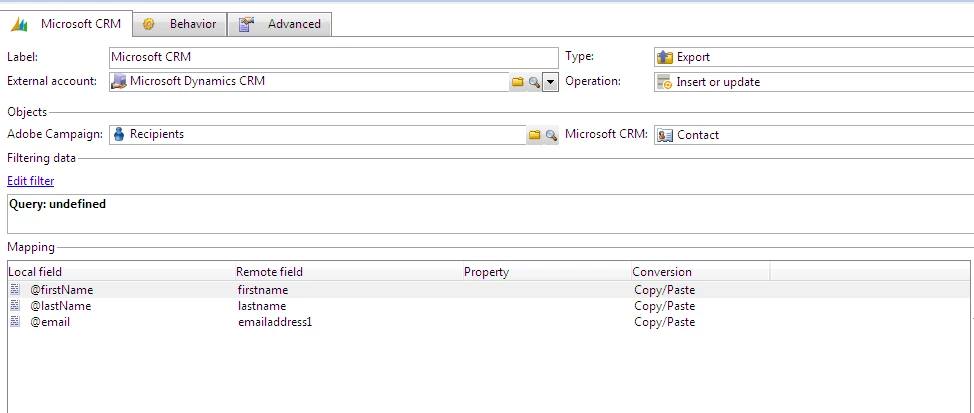Screen dimensions: 974x413
Task: Click magnifier icon beside Recipients field
Action: click(x=551, y=135)
